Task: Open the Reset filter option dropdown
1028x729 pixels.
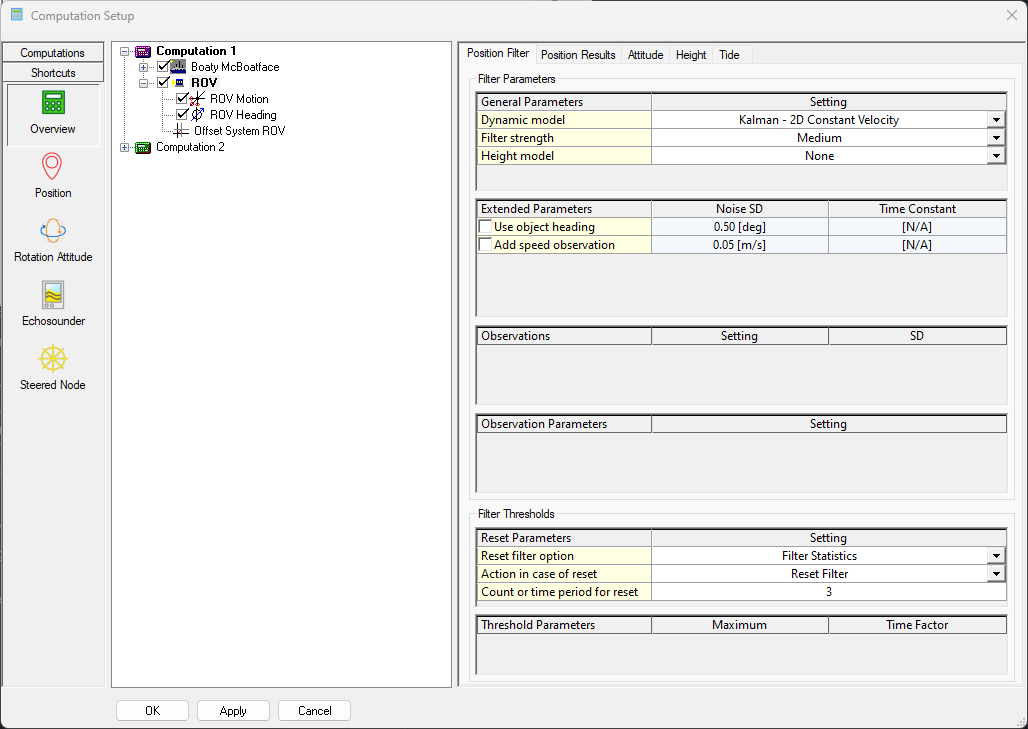Action: click(996, 556)
